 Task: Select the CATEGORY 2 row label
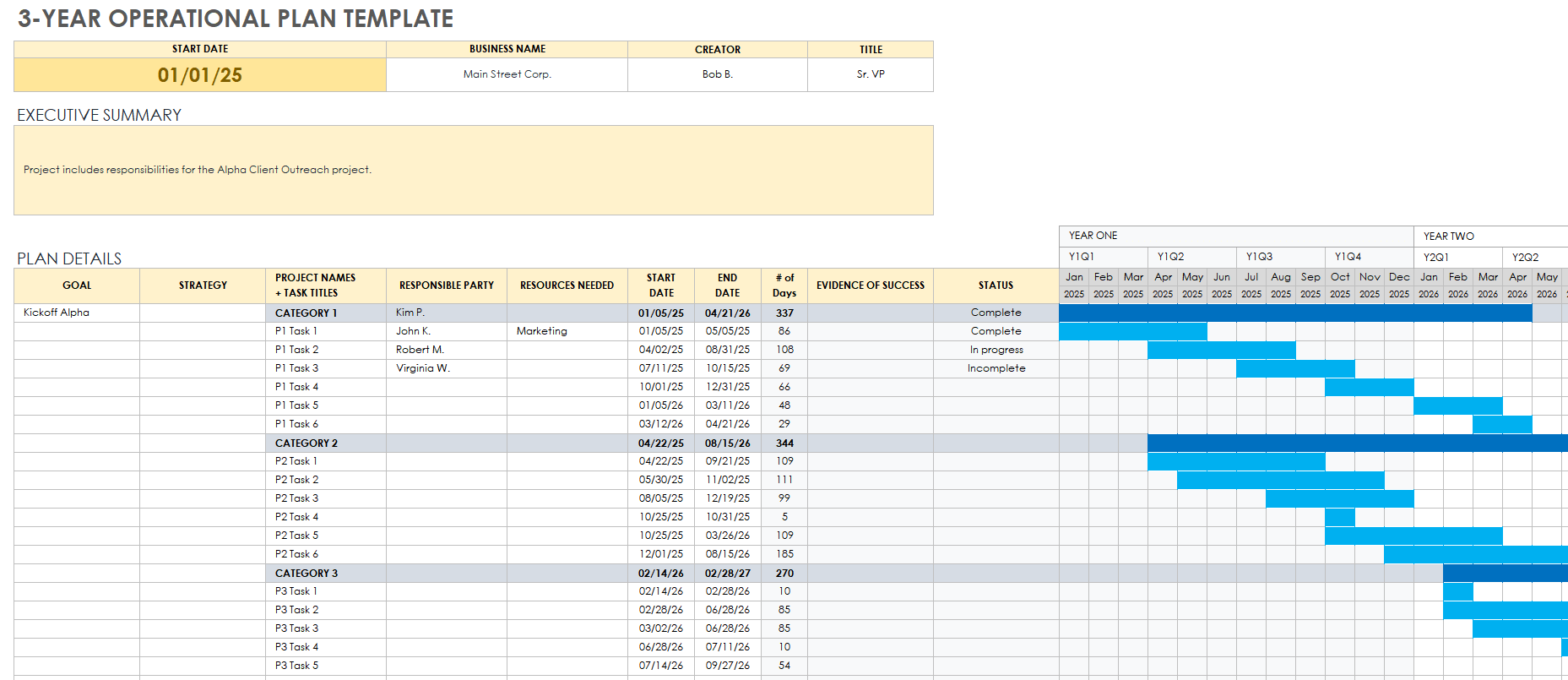pyautogui.click(x=306, y=443)
